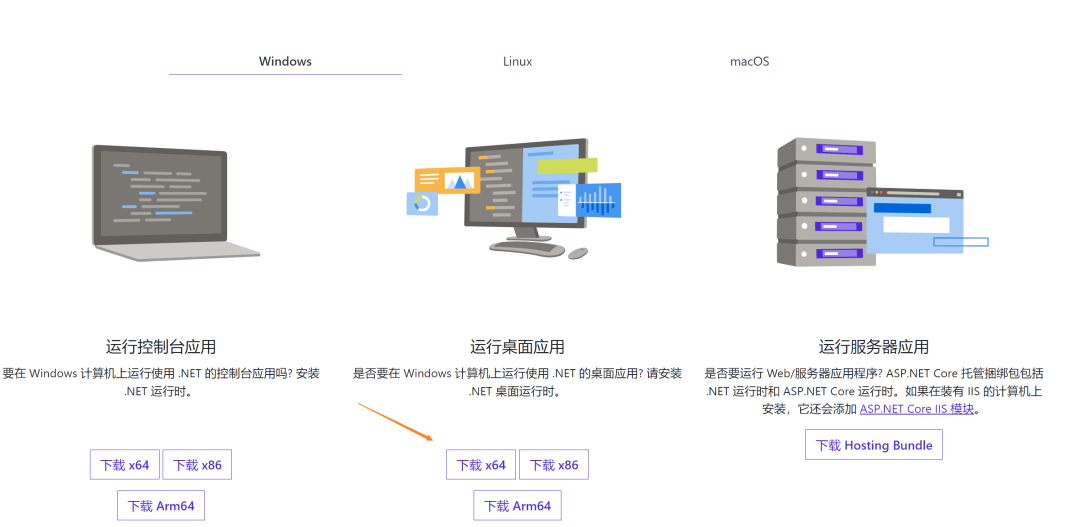Download x86 console app runtime
The image size is (1080, 527).
[x=198, y=465]
